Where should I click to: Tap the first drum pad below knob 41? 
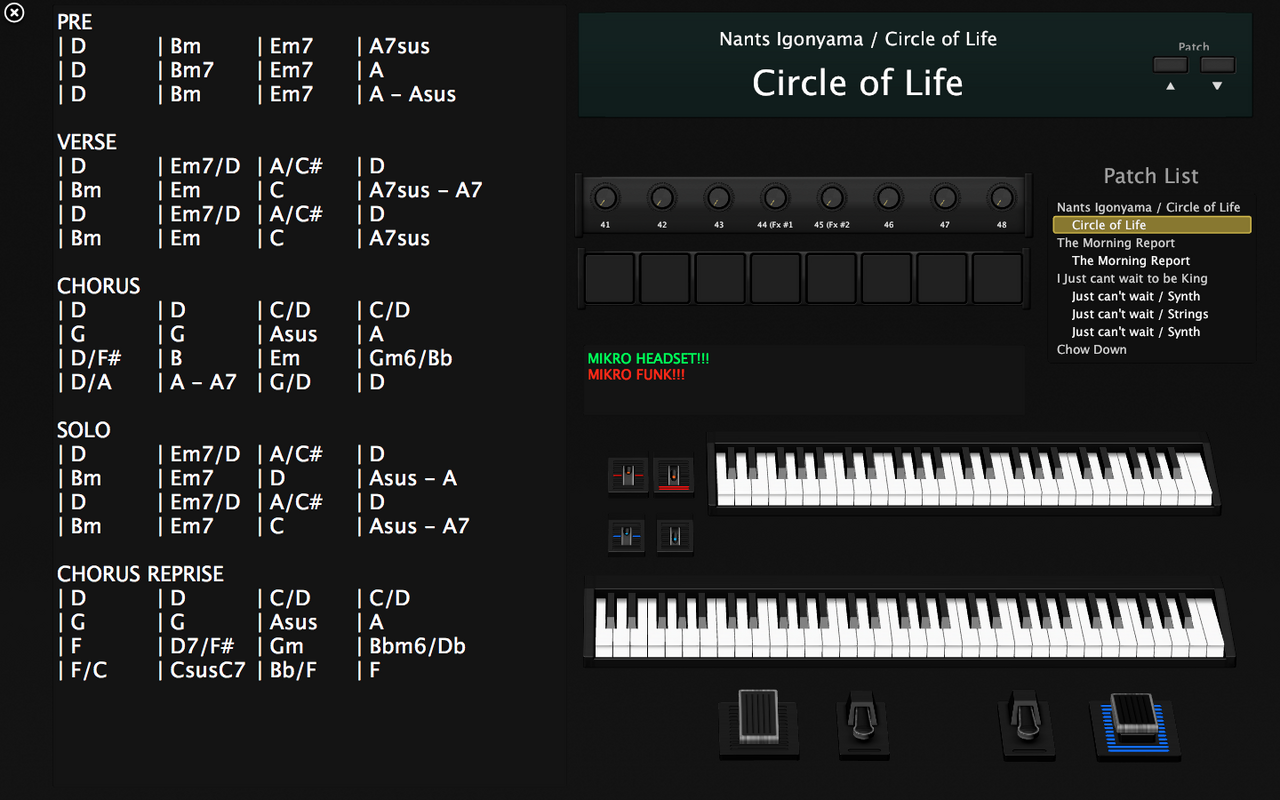coord(609,278)
